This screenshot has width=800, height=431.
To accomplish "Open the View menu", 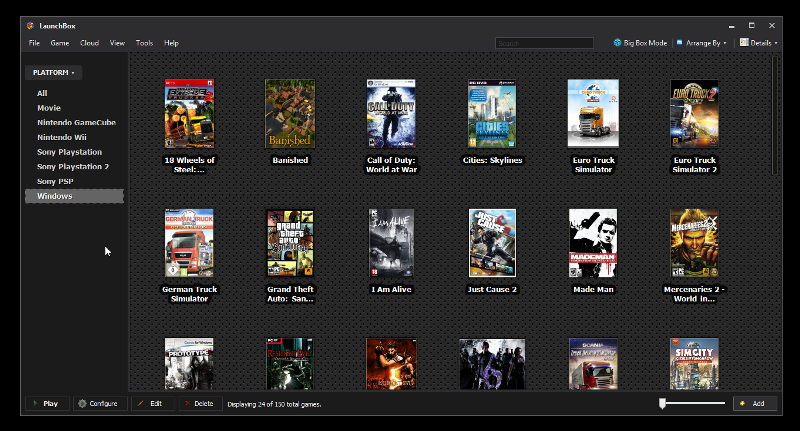I will [117, 43].
